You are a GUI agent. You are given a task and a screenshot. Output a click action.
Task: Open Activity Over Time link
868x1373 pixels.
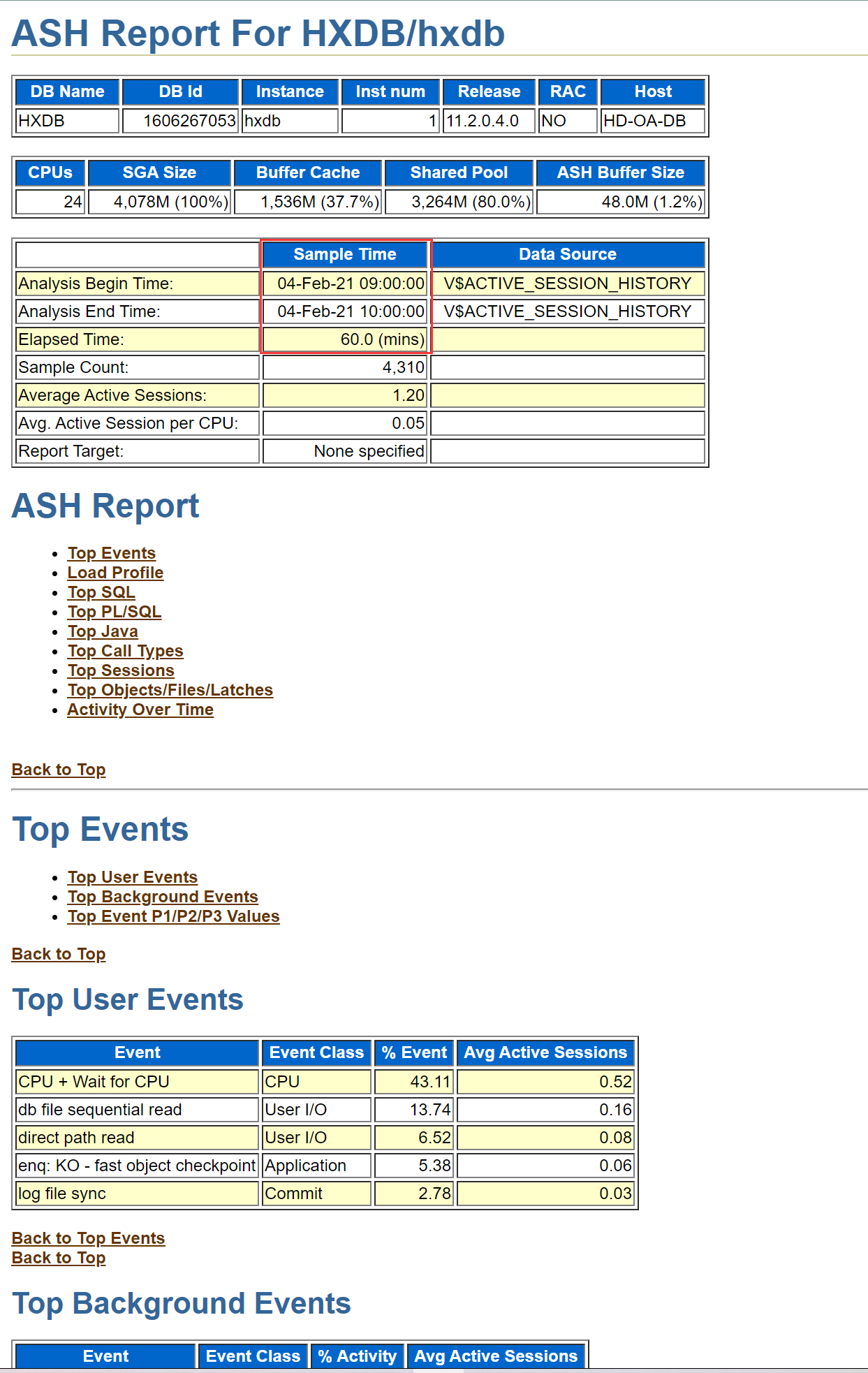point(140,710)
